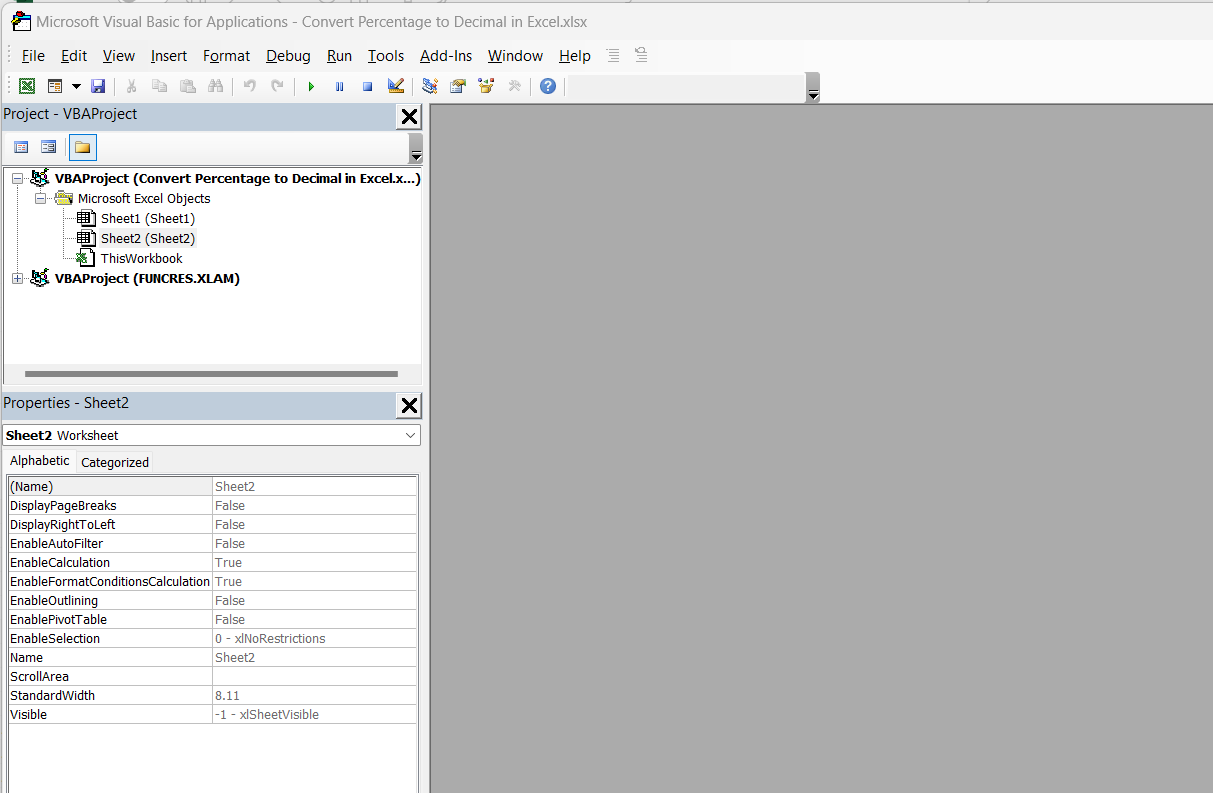Switch to Categorized properties tab

[x=115, y=462]
